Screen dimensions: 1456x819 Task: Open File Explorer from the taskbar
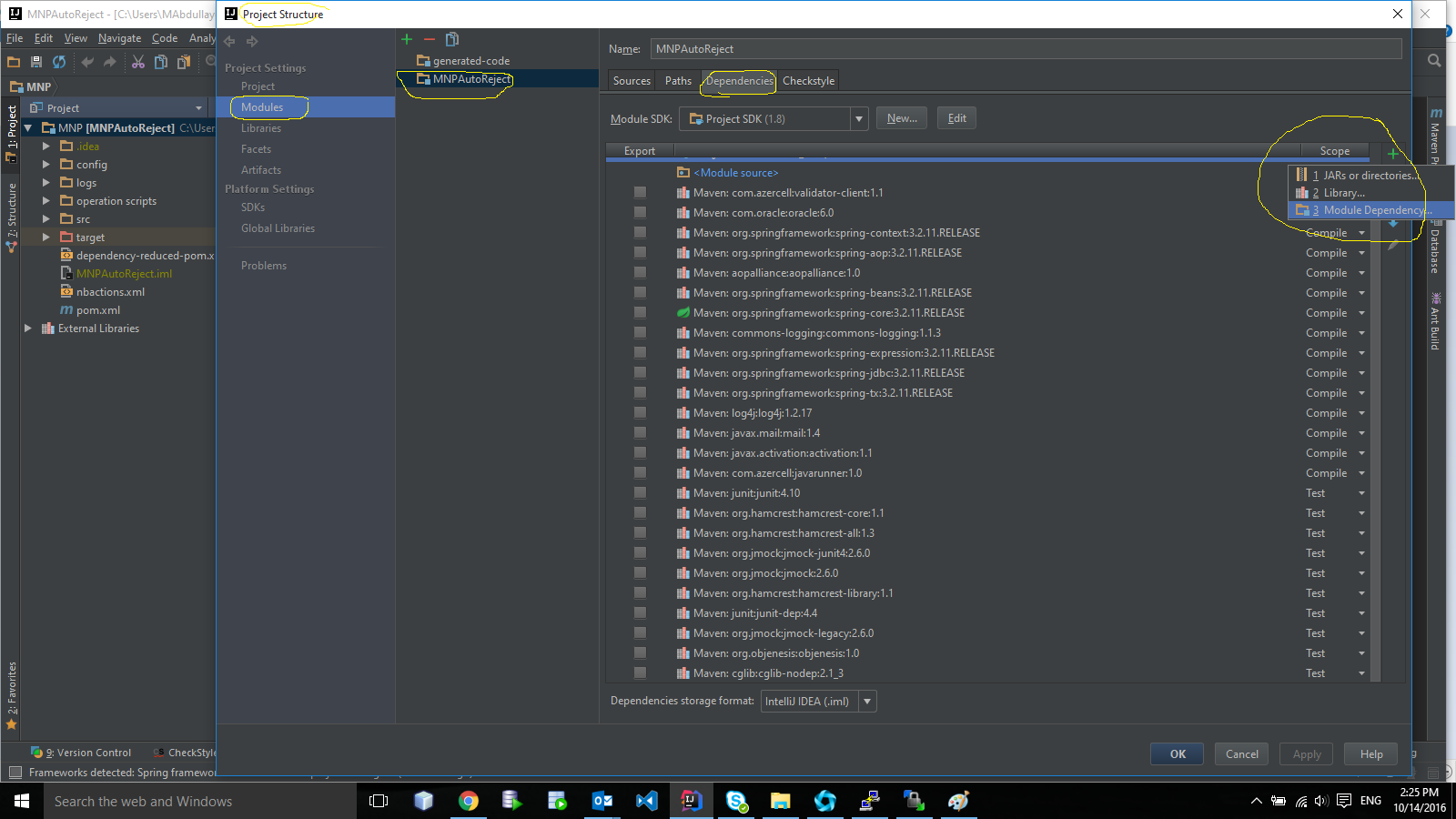781,801
